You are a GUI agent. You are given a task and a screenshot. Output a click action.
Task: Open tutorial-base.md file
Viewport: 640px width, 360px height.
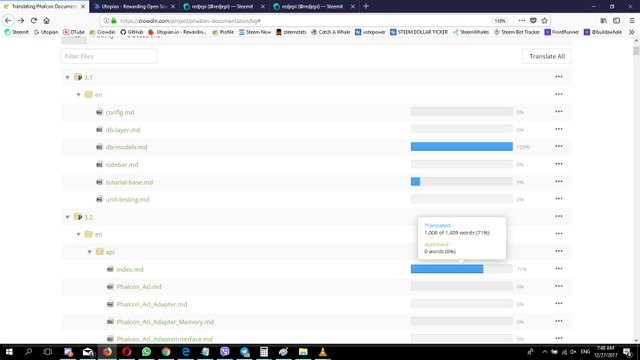tap(129, 182)
